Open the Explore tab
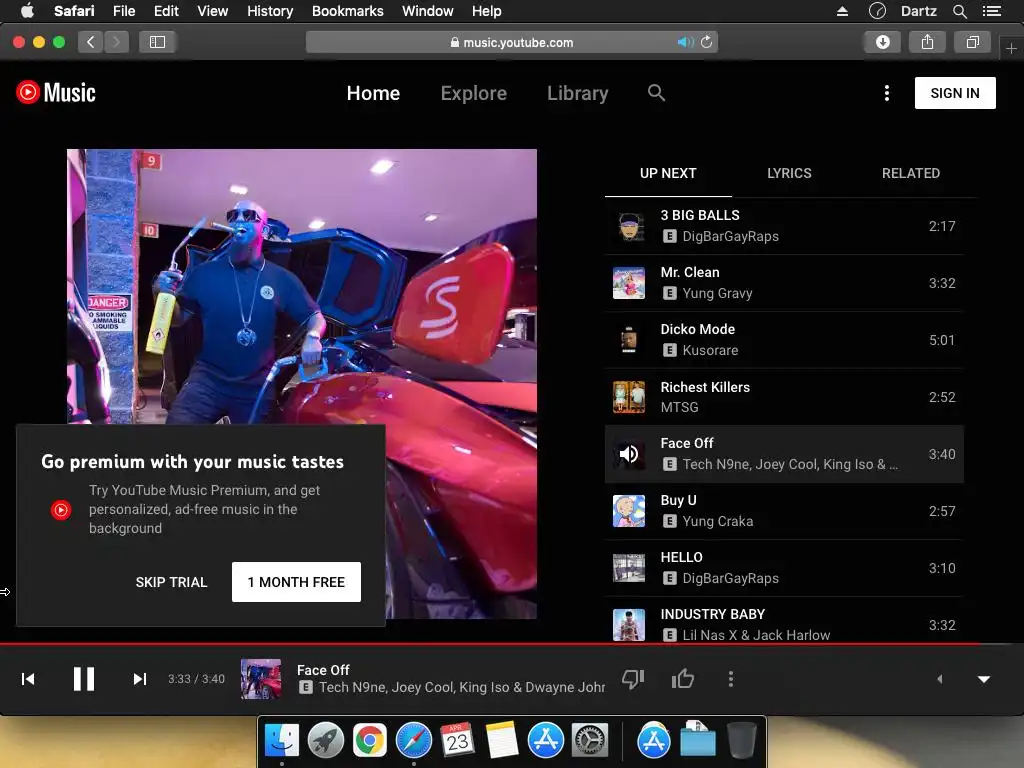The image size is (1024, 768). 473,93
